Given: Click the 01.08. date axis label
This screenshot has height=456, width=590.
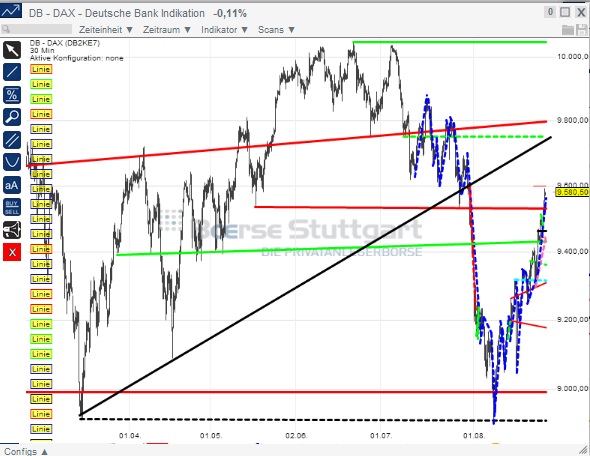Looking at the screenshot, I should (474, 436).
